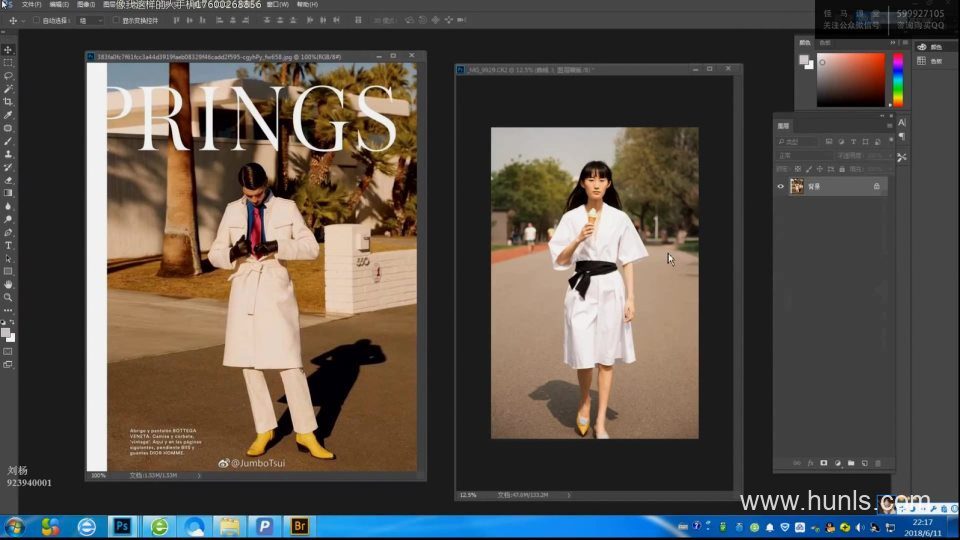Hide the 背景 layer with eye icon
Viewport: 960px width, 540px height.
[x=781, y=186]
